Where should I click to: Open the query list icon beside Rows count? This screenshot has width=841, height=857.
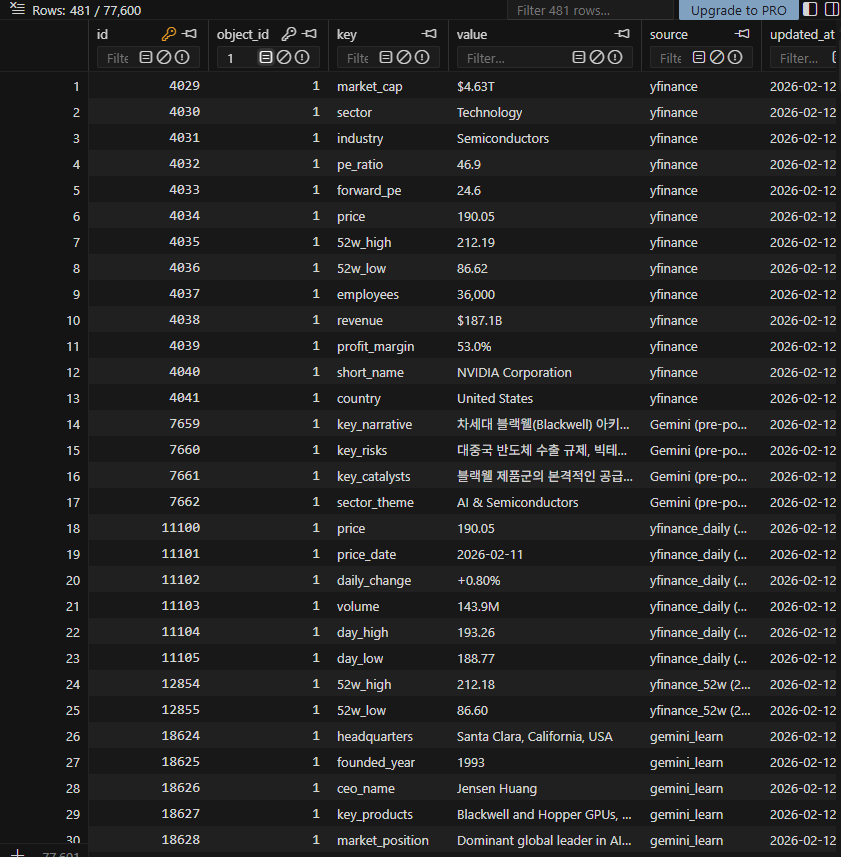pyautogui.click(x=16, y=9)
